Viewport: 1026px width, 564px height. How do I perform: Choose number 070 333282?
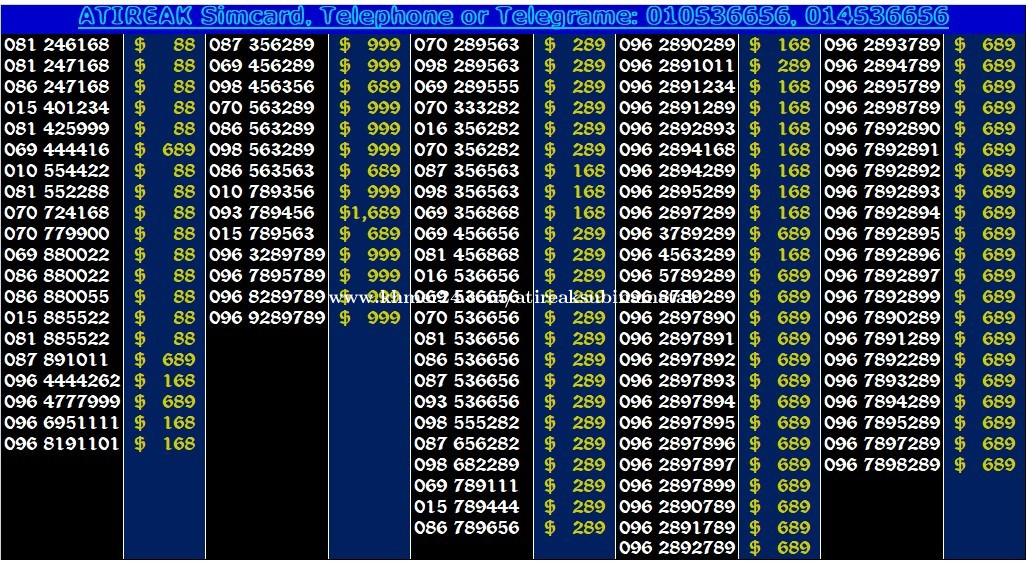click(x=467, y=108)
